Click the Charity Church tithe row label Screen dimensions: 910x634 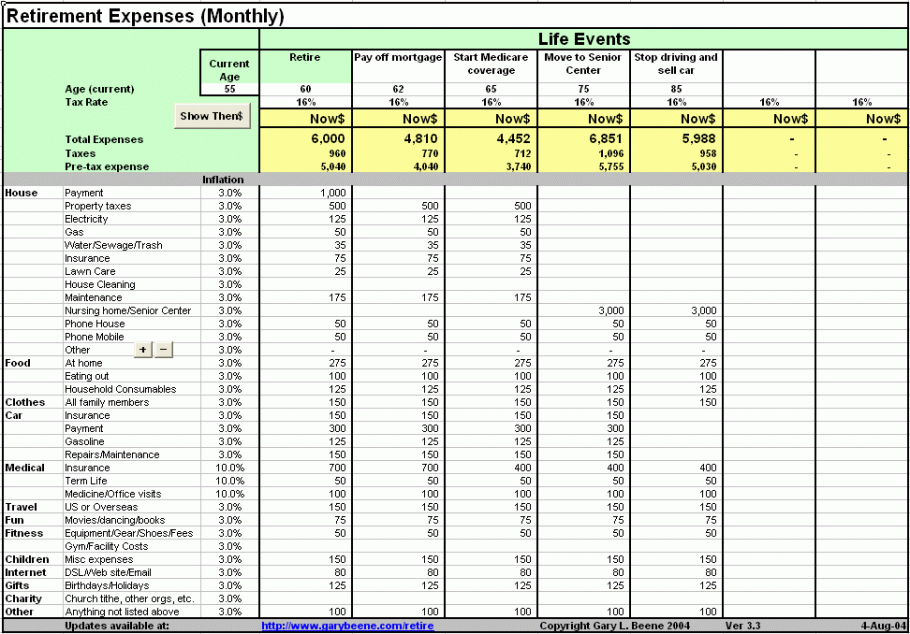tap(129, 599)
